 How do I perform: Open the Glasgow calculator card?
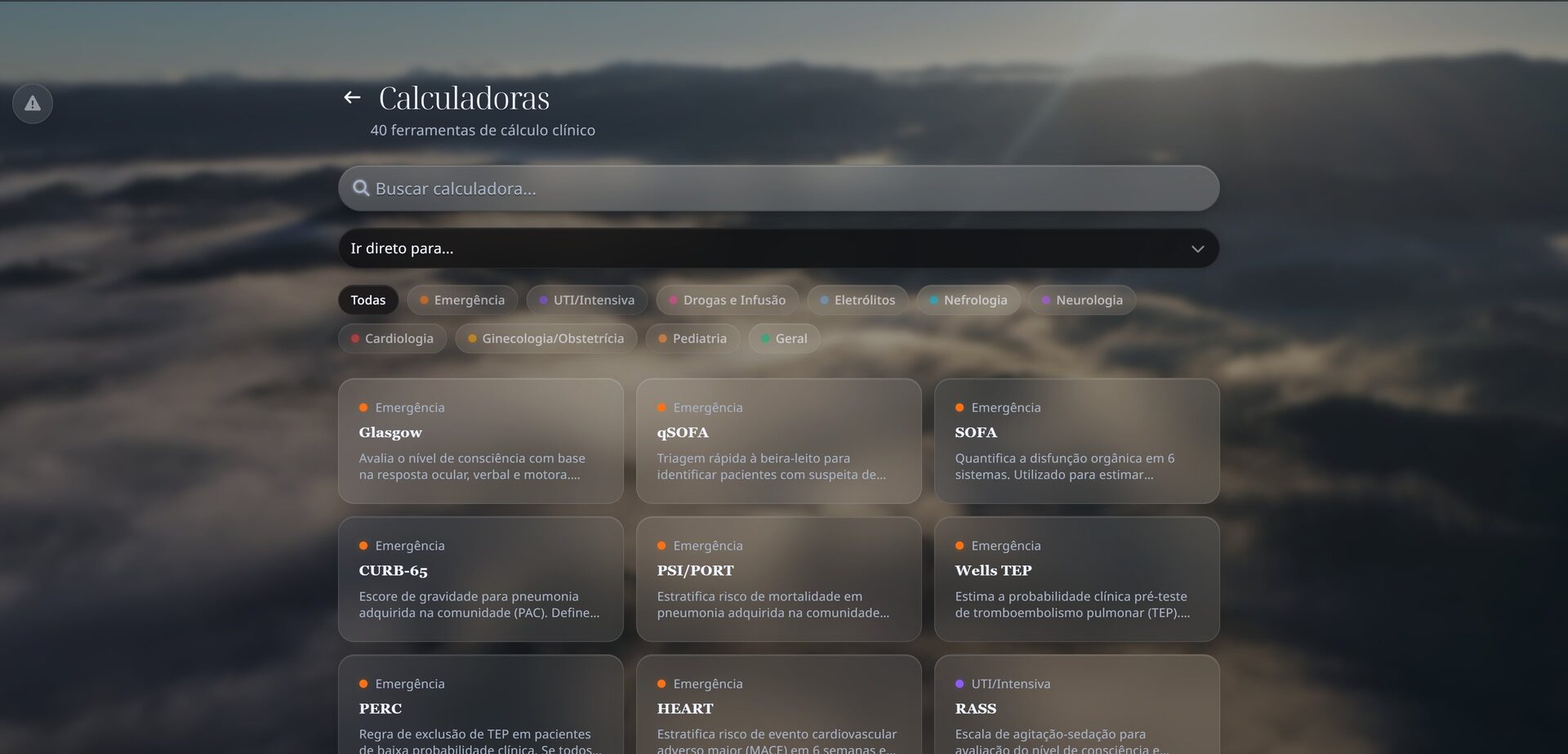(x=480, y=441)
